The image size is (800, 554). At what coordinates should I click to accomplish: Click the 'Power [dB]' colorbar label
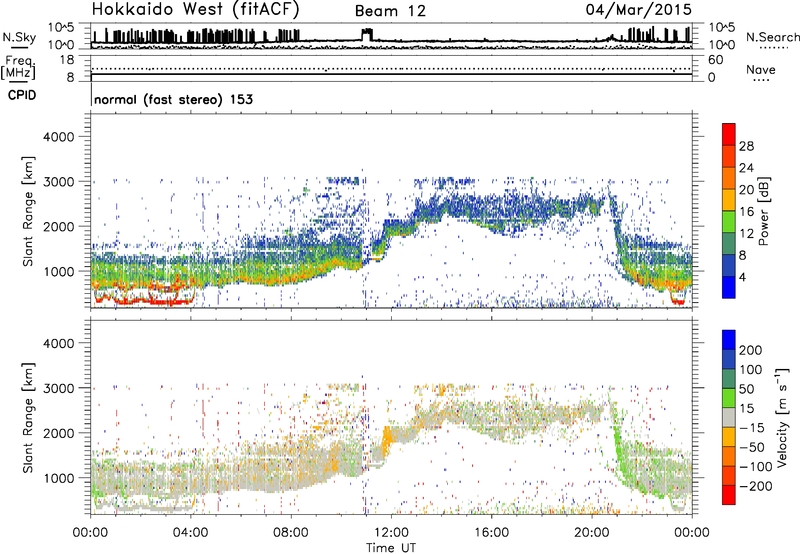(x=763, y=211)
